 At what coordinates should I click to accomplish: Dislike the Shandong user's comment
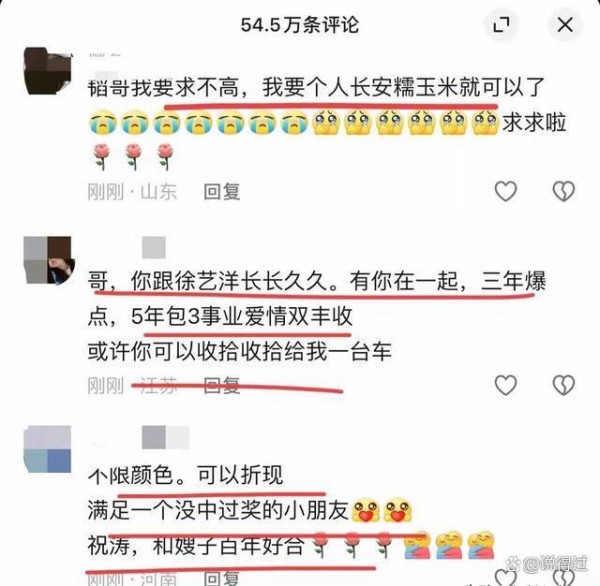[564, 191]
